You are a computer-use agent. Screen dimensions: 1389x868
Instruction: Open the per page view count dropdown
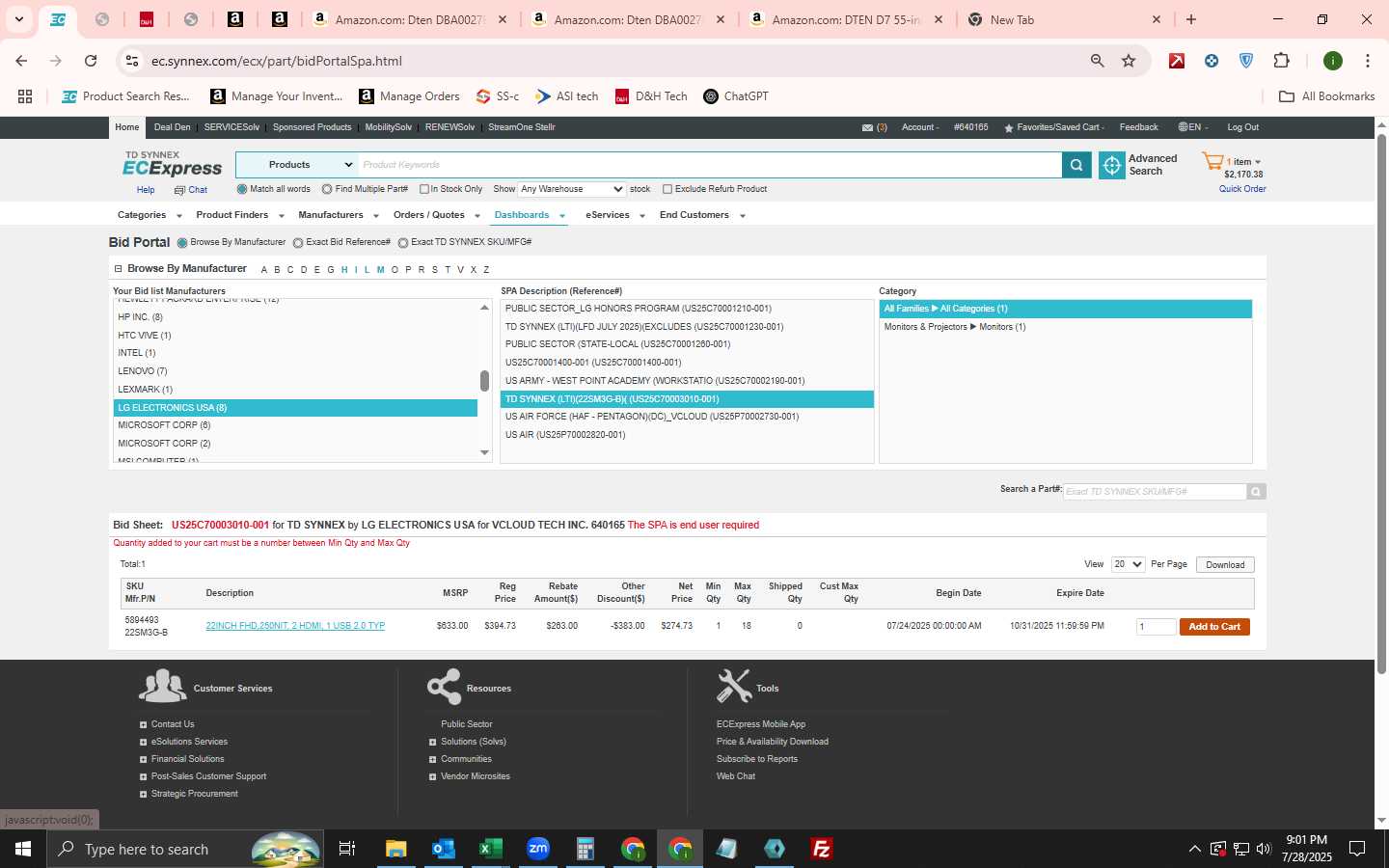tap(1127, 564)
